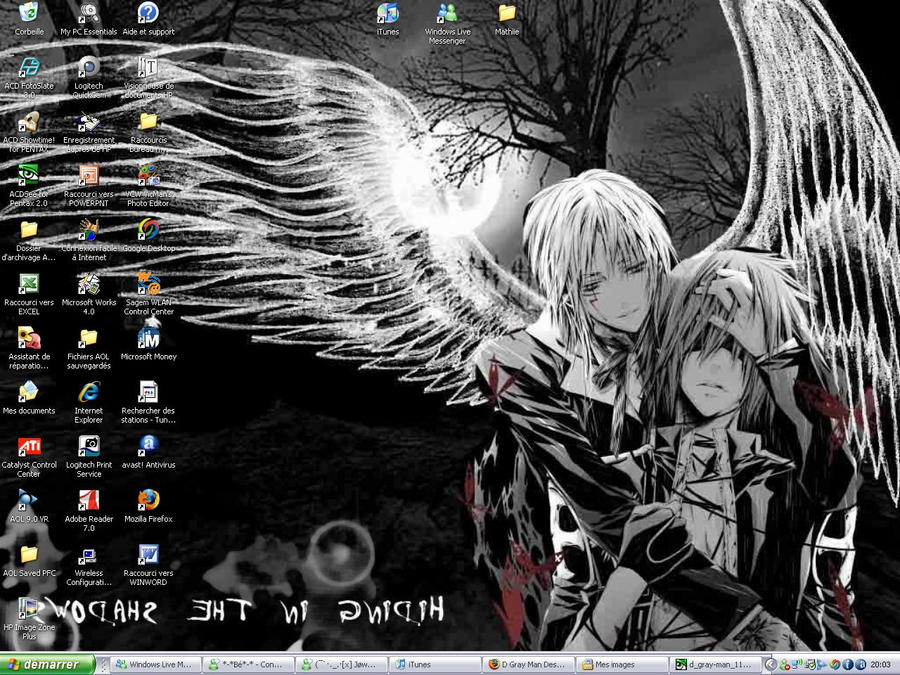Click the blue info icon in tray

coord(848,665)
